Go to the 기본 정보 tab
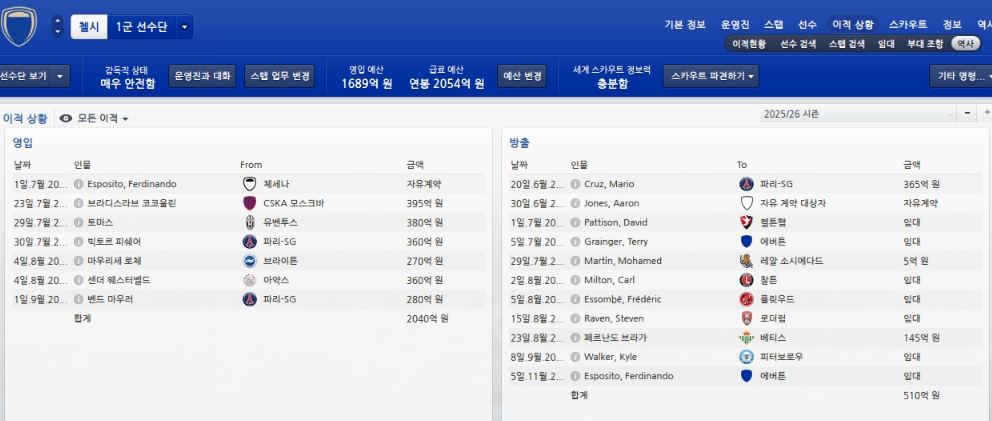Image resolution: width=992 pixels, height=421 pixels. (x=684, y=24)
